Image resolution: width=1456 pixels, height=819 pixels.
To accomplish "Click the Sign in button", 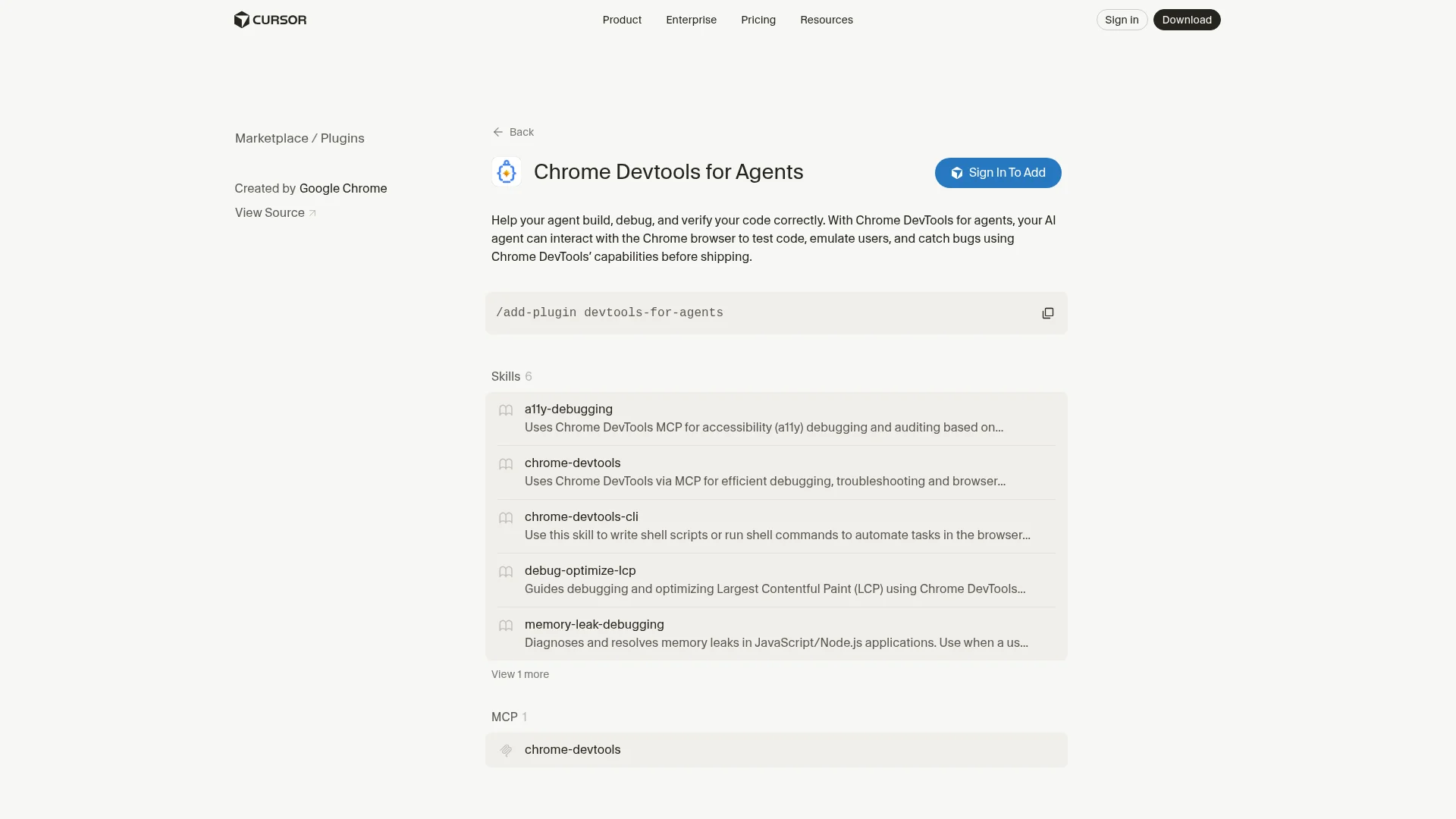I will 1122,20.
